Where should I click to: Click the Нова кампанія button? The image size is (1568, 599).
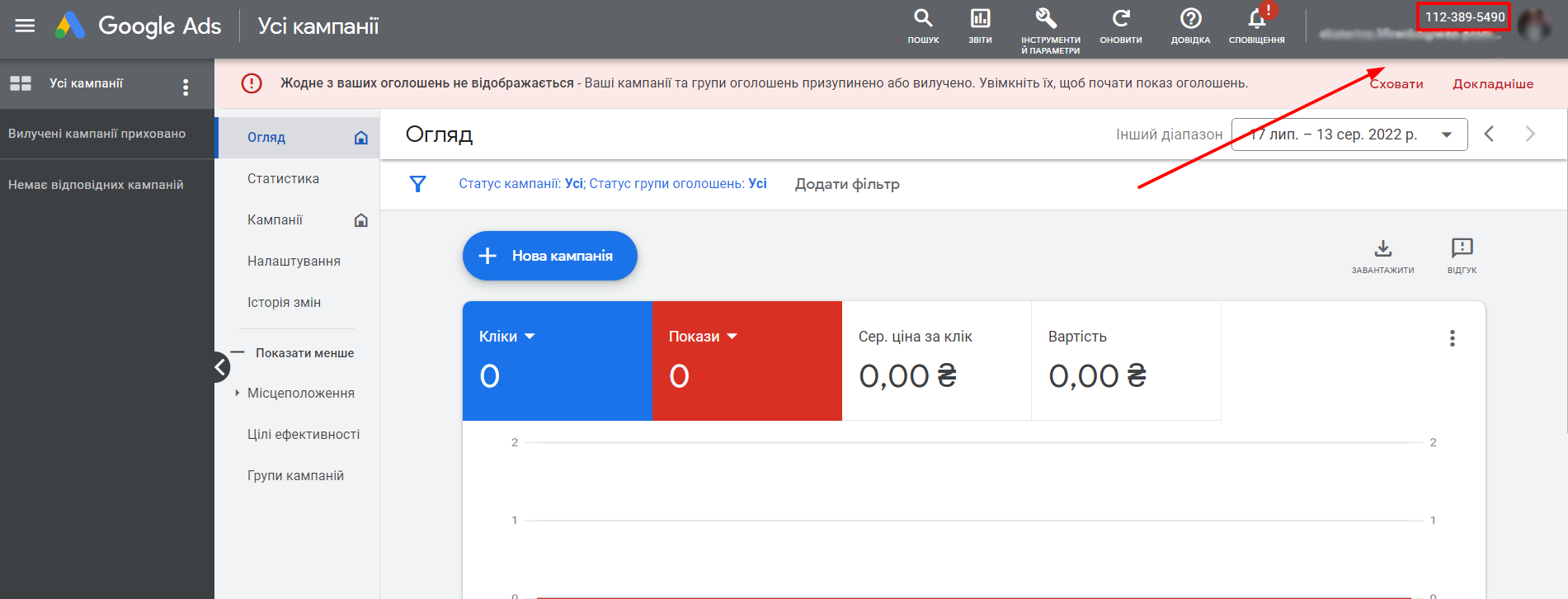pyautogui.click(x=550, y=256)
